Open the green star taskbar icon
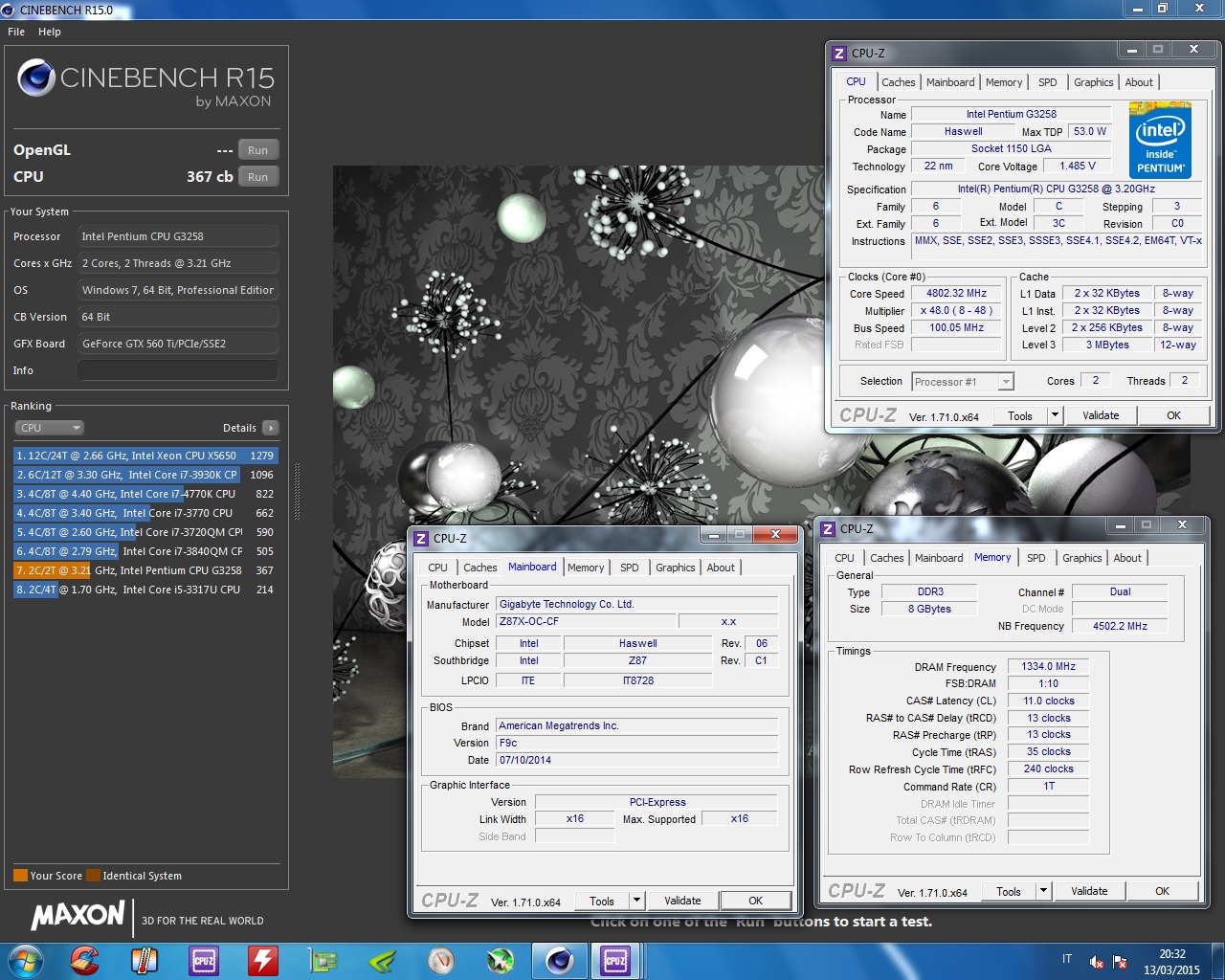1225x980 pixels. click(x=501, y=960)
